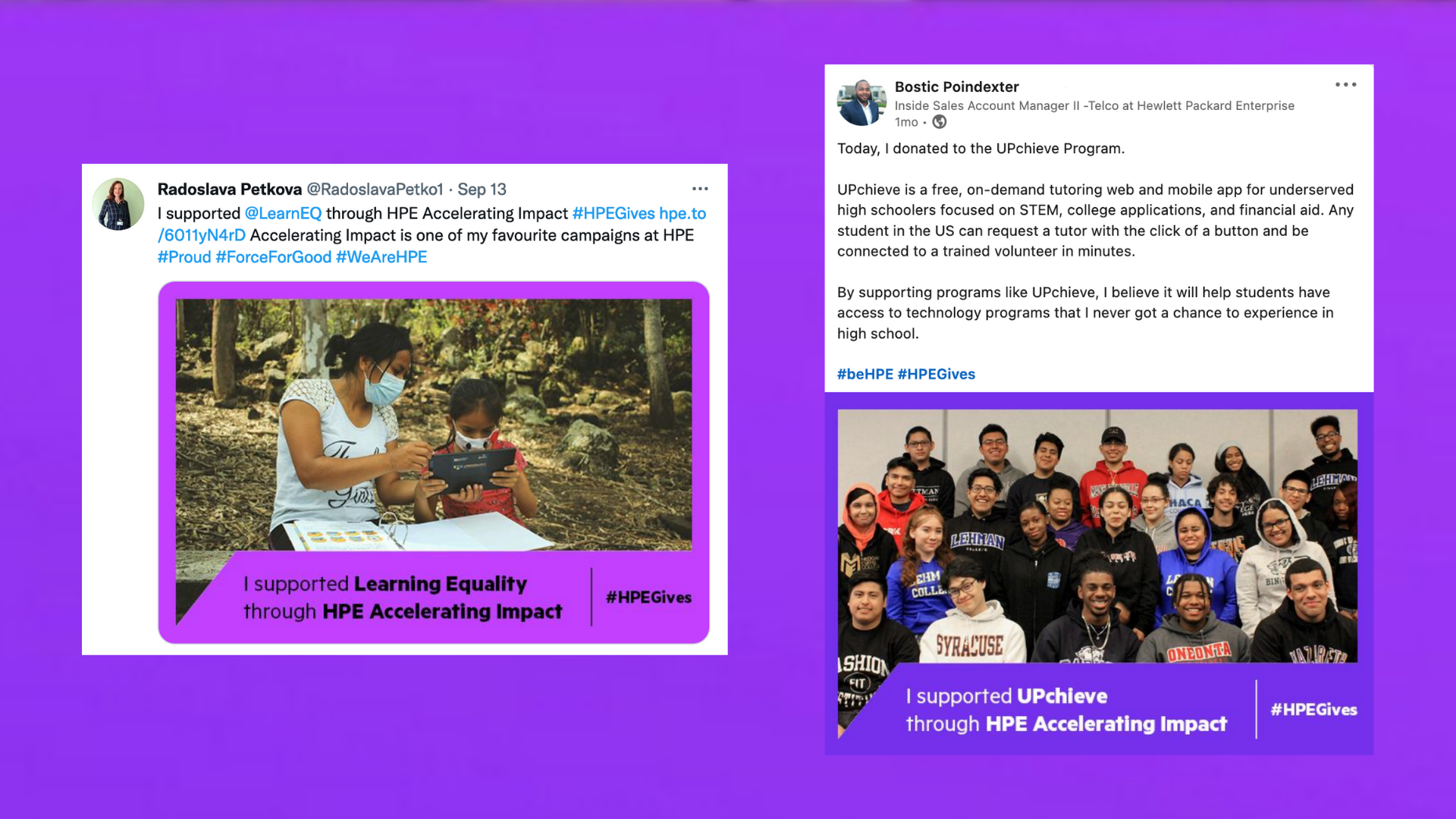Open the @LearnEQ mention link

(283, 214)
